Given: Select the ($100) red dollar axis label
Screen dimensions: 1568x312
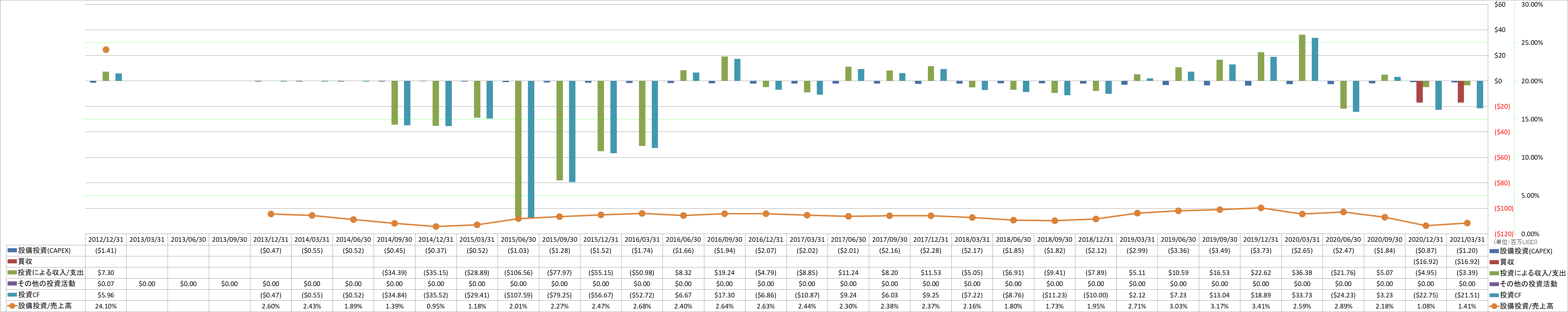Looking at the screenshot, I should tap(1503, 208).
